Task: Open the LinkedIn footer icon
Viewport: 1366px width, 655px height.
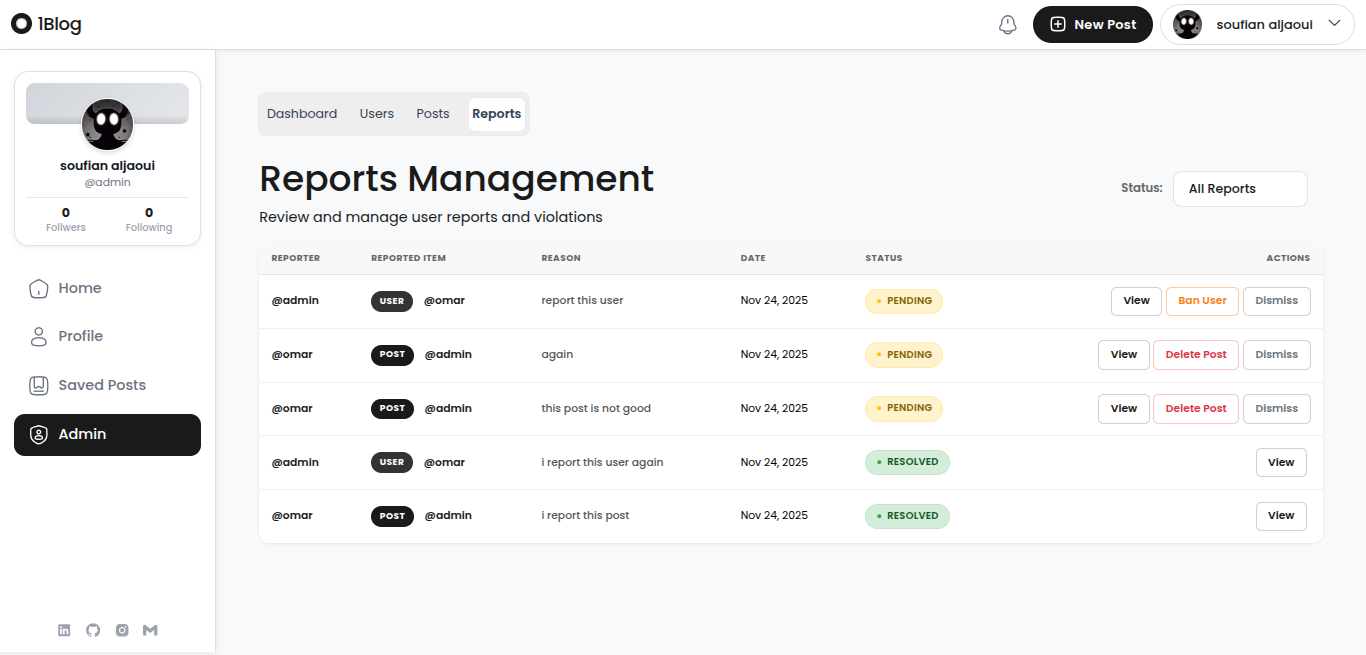Action: point(64,630)
